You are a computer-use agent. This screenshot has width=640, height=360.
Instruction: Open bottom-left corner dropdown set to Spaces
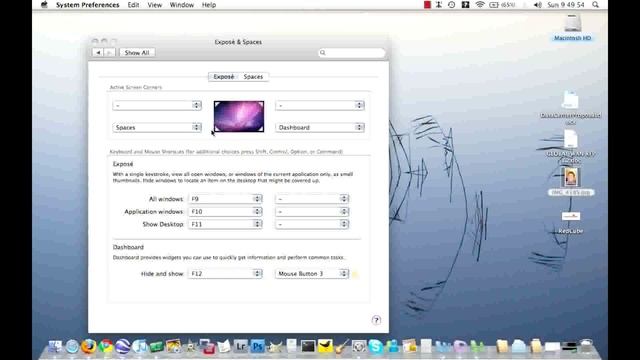(157, 127)
